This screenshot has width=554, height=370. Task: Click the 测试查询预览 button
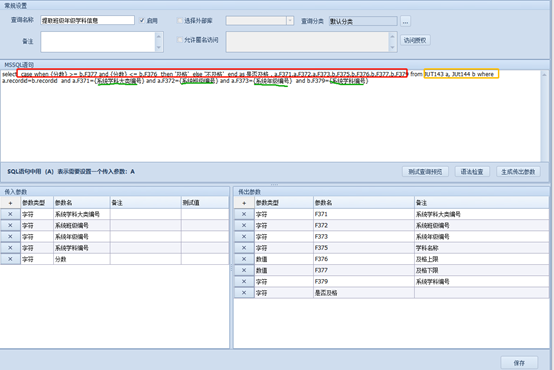tap(425, 172)
